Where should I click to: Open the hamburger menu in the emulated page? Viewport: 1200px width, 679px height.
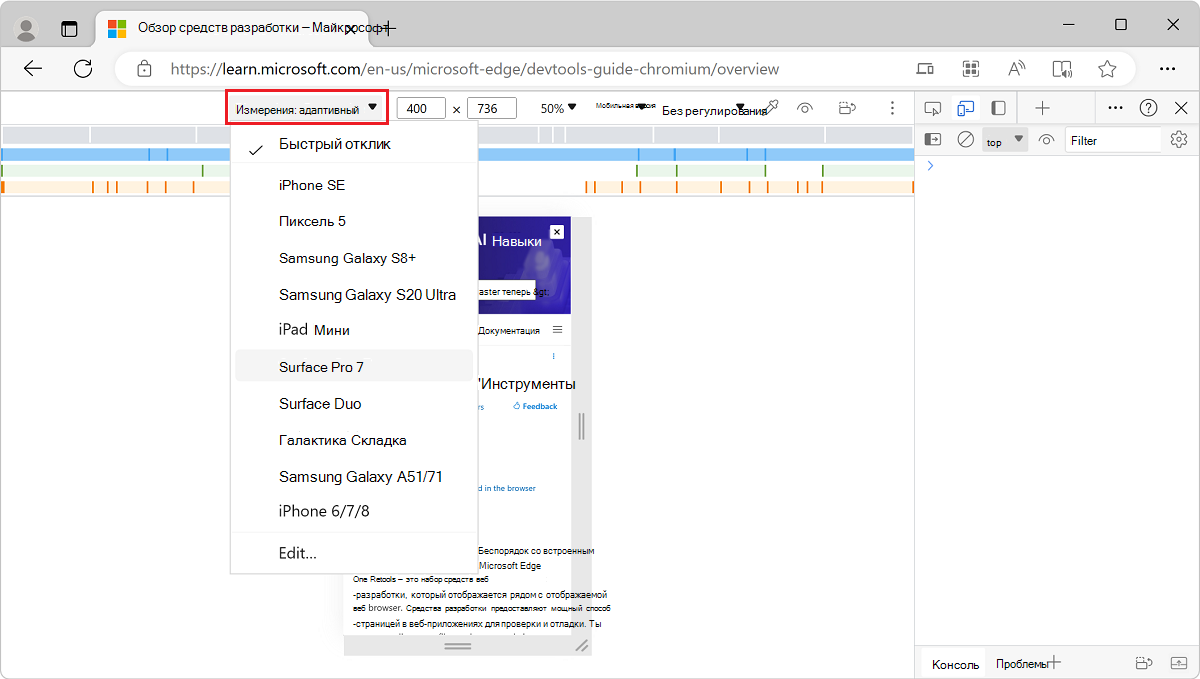coord(557,330)
